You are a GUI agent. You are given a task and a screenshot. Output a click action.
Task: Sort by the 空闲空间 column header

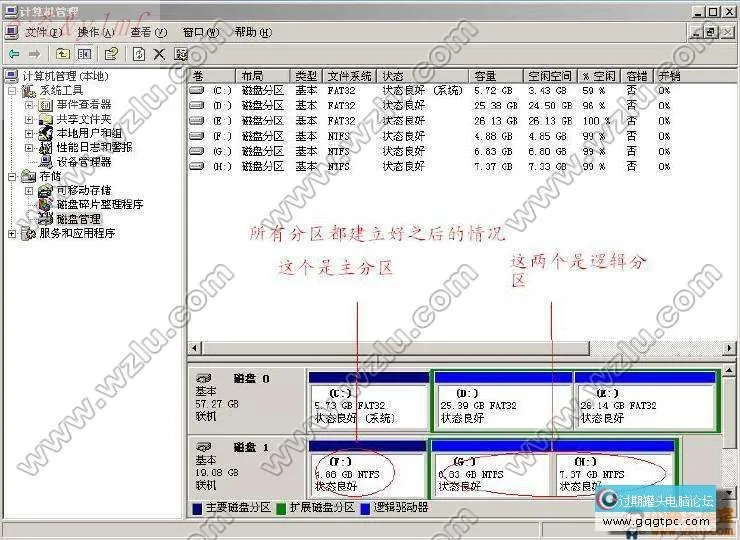(x=550, y=76)
